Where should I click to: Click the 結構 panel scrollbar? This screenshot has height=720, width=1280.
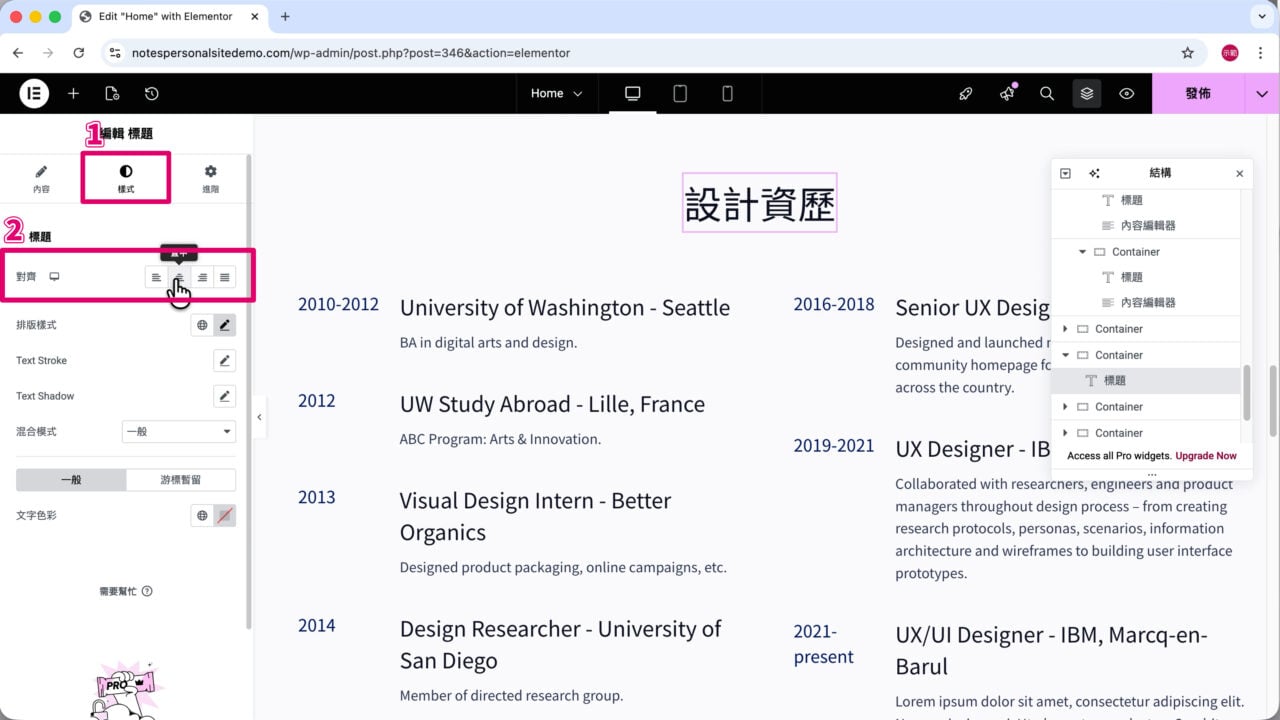(x=1246, y=392)
